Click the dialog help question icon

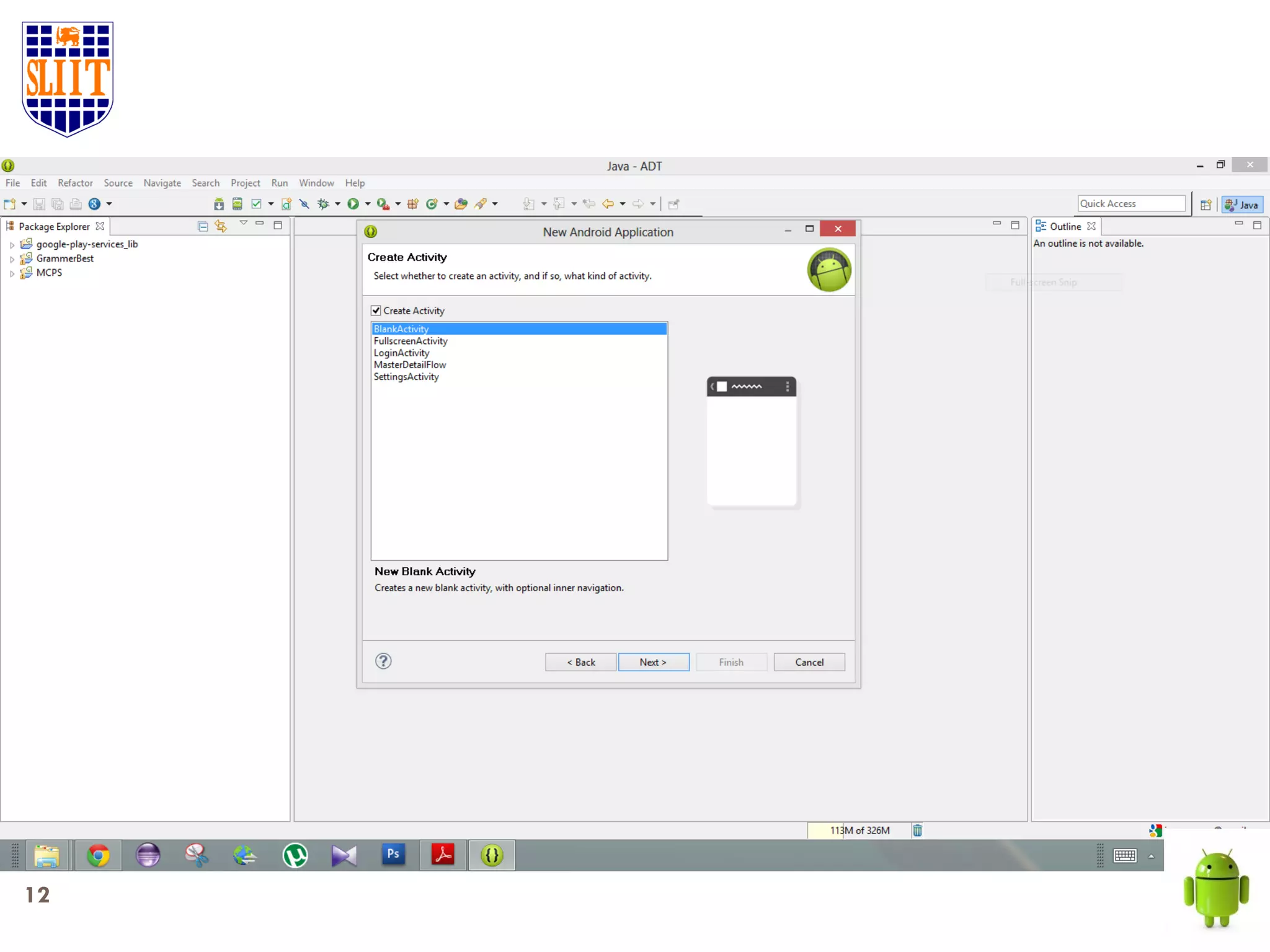[x=383, y=661]
